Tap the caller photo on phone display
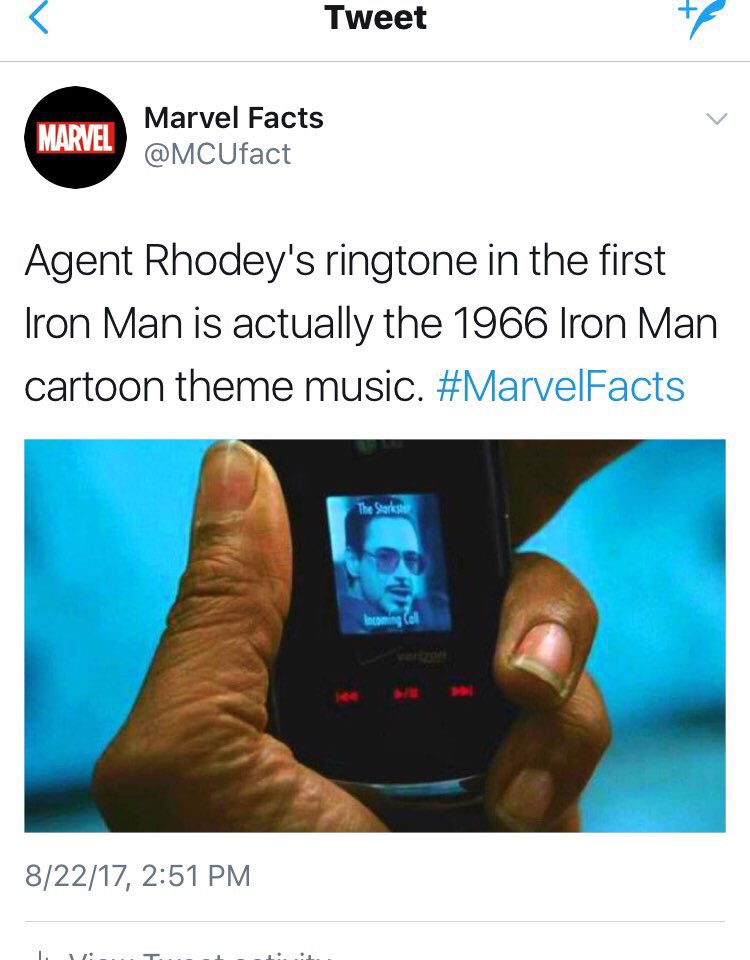 (x=389, y=563)
